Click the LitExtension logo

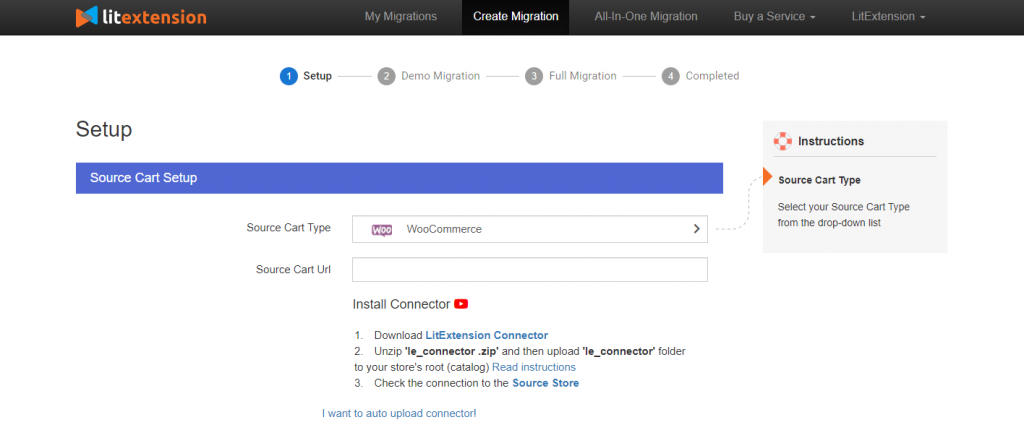pyautogui.click(x=141, y=17)
